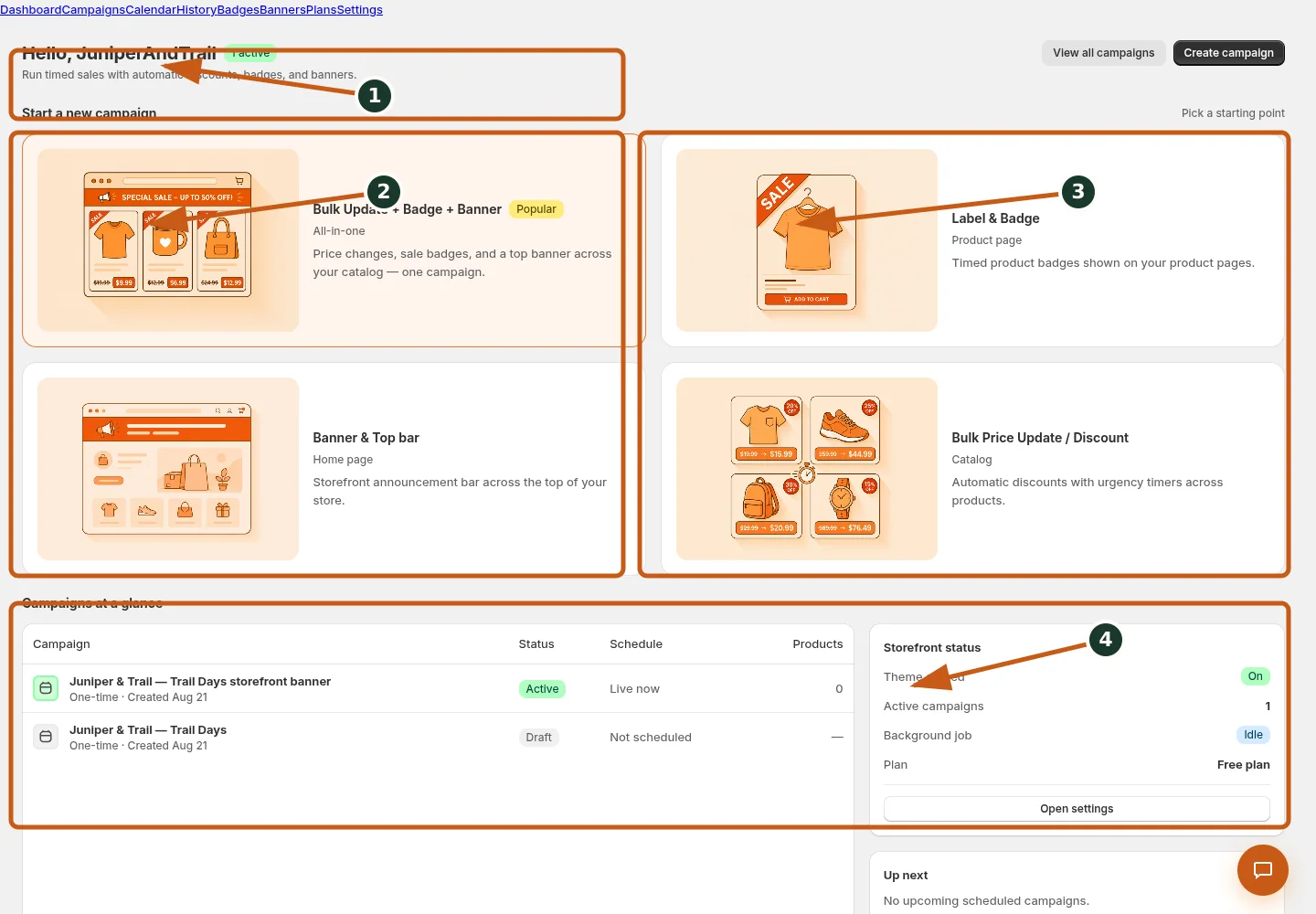This screenshot has width=1316, height=914.
Task: Click the draft Trail Days campaign icon
Action: pos(46,737)
